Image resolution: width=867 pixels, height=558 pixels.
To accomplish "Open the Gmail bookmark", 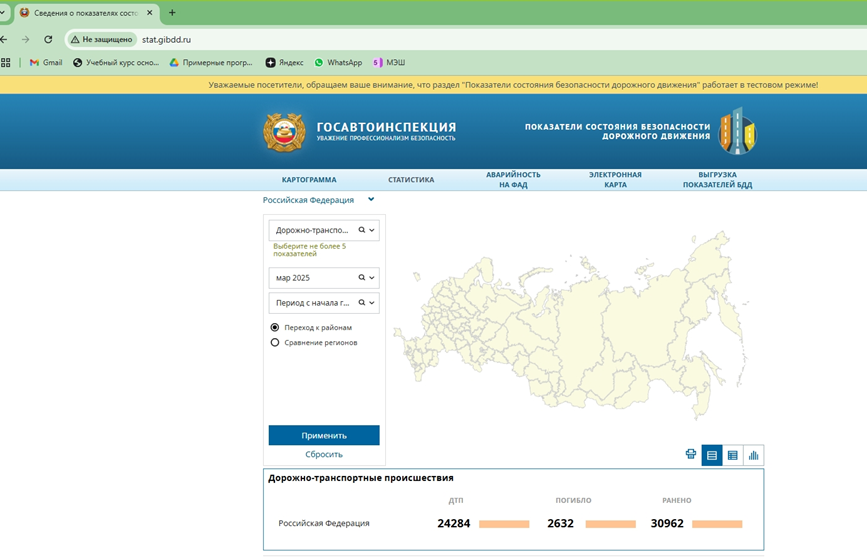I will tap(46, 62).
